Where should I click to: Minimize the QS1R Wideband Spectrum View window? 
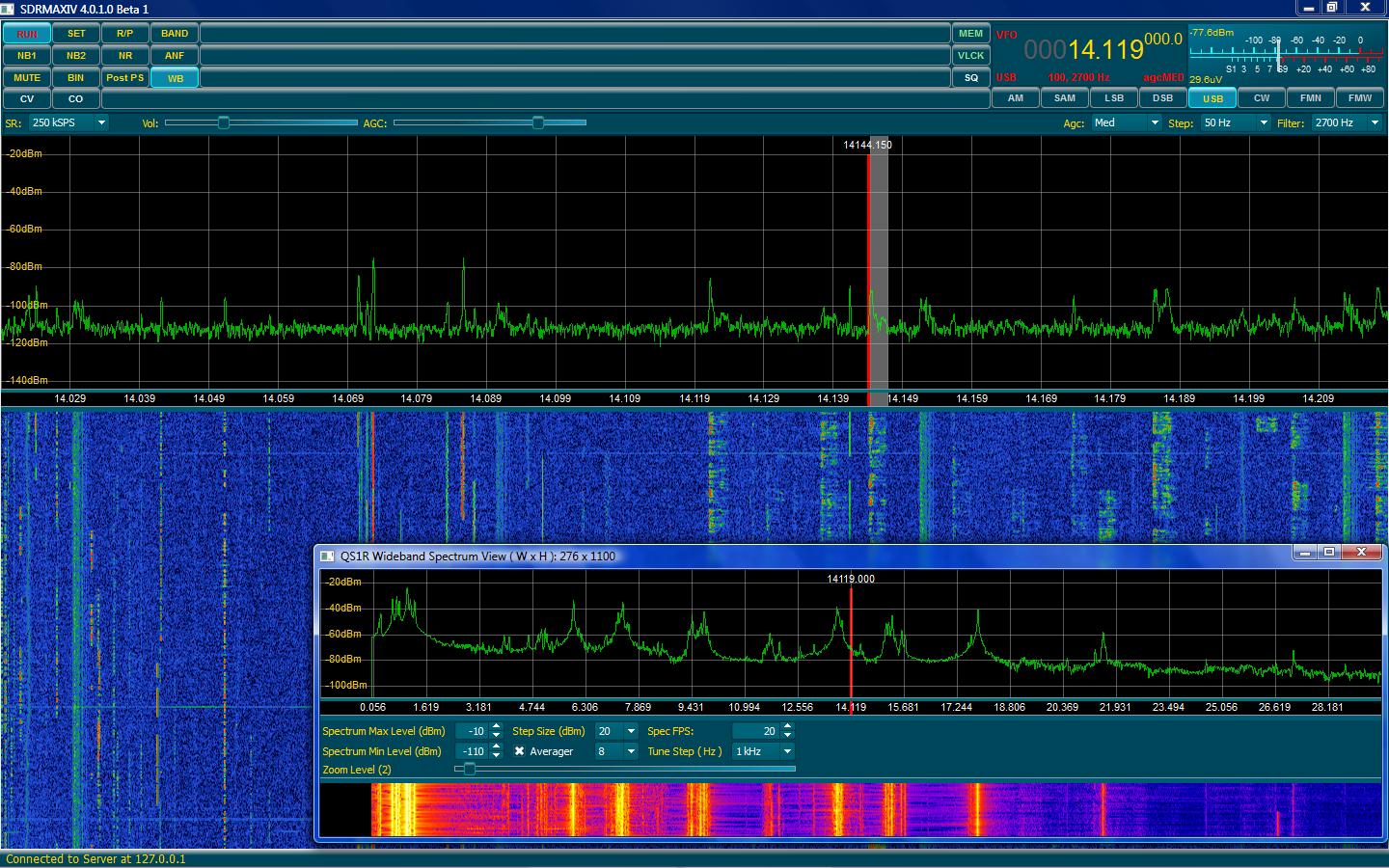coord(1305,553)
